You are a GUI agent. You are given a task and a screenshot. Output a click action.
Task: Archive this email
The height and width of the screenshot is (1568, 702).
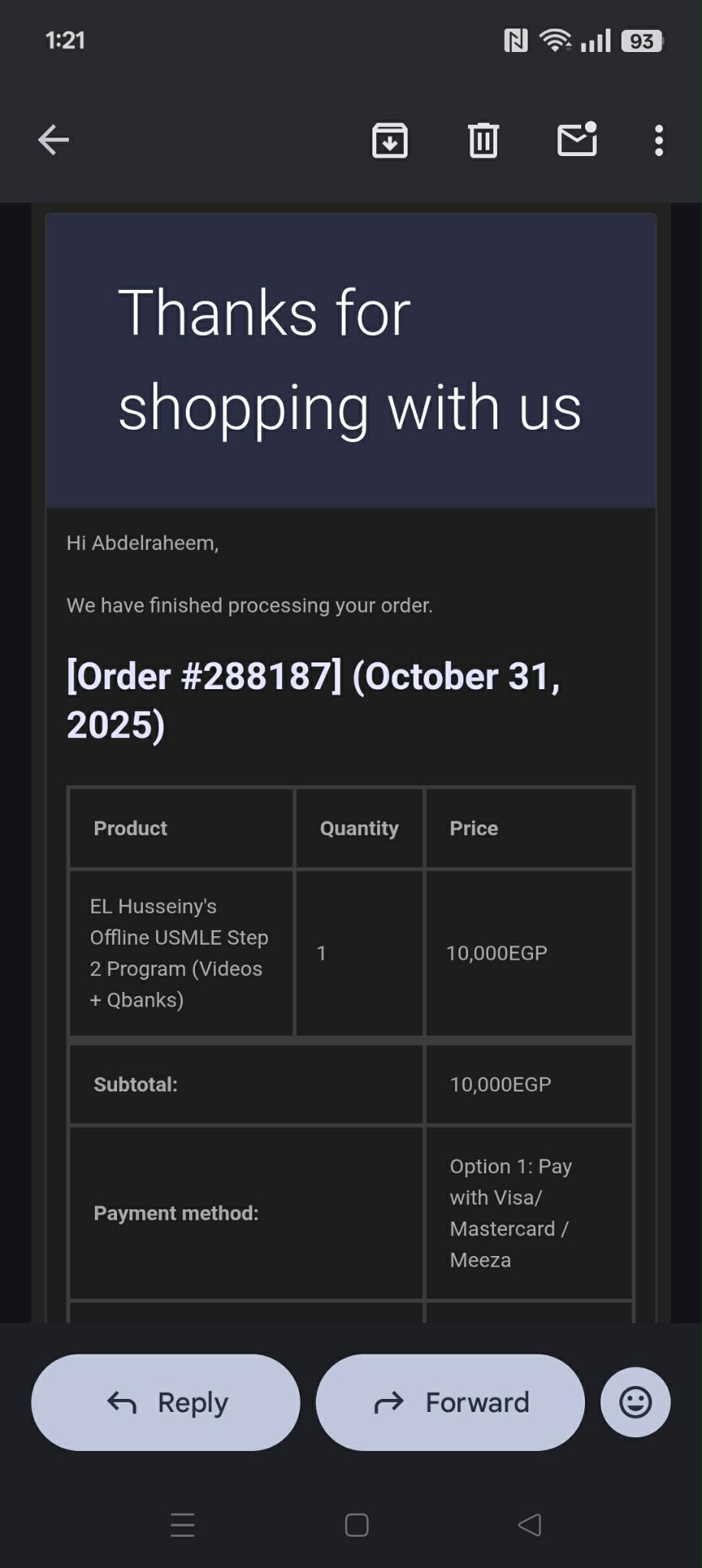point(390,140)
